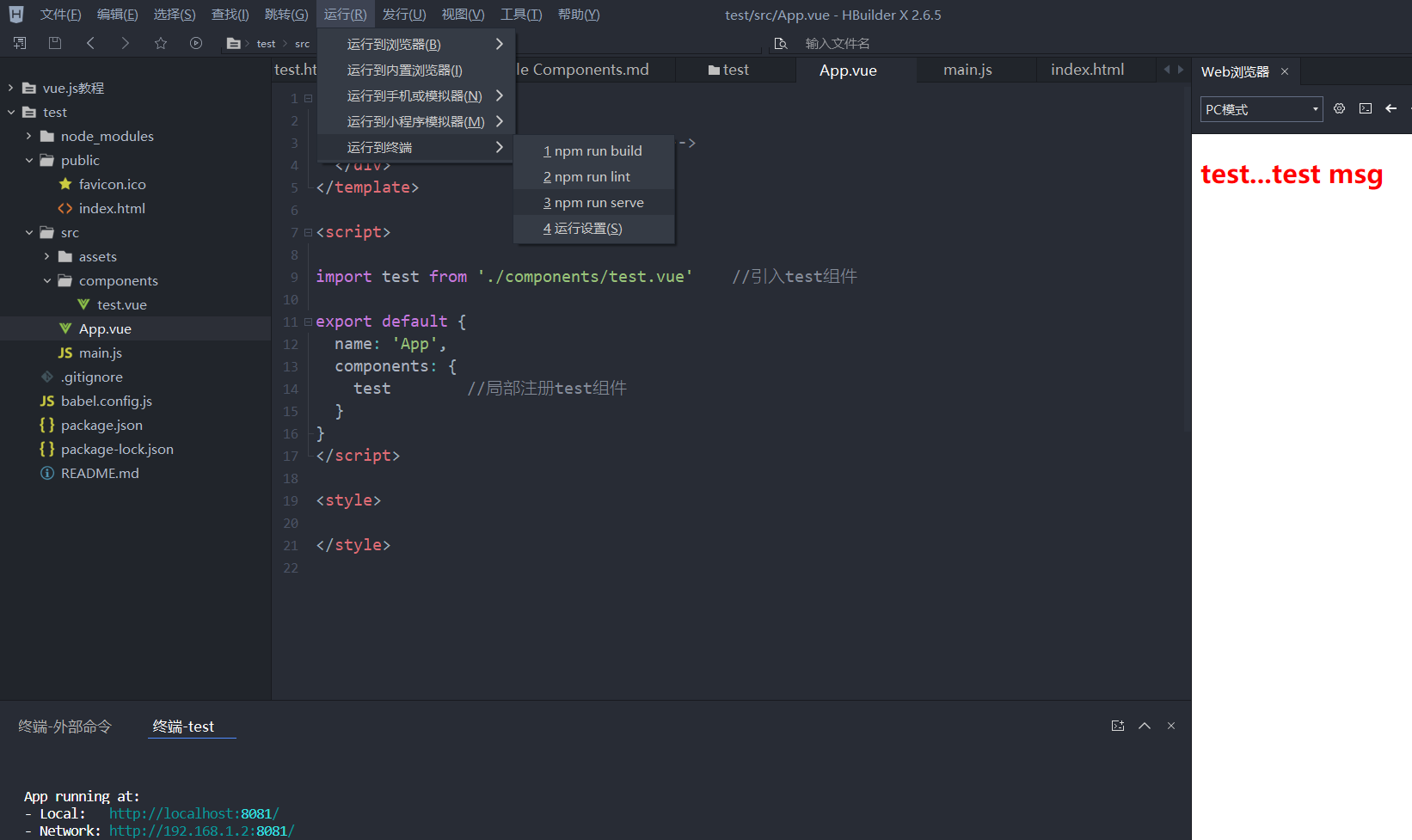Open the PC模式 dropdown

pyautogui.click(x=1262, y=109)
